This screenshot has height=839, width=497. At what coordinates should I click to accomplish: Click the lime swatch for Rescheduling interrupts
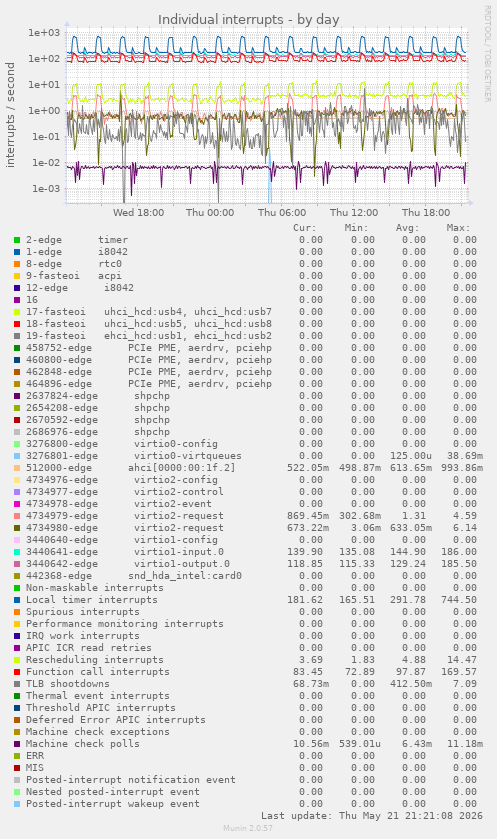pos(17,660)
